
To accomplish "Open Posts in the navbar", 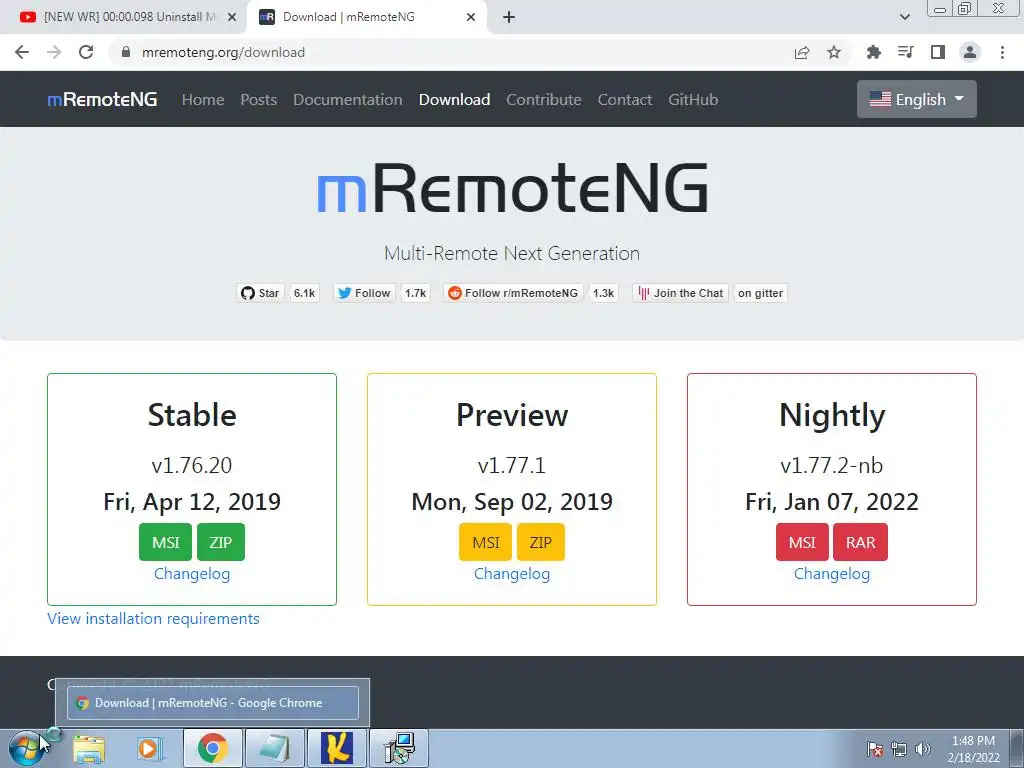I will coord(259,99).
